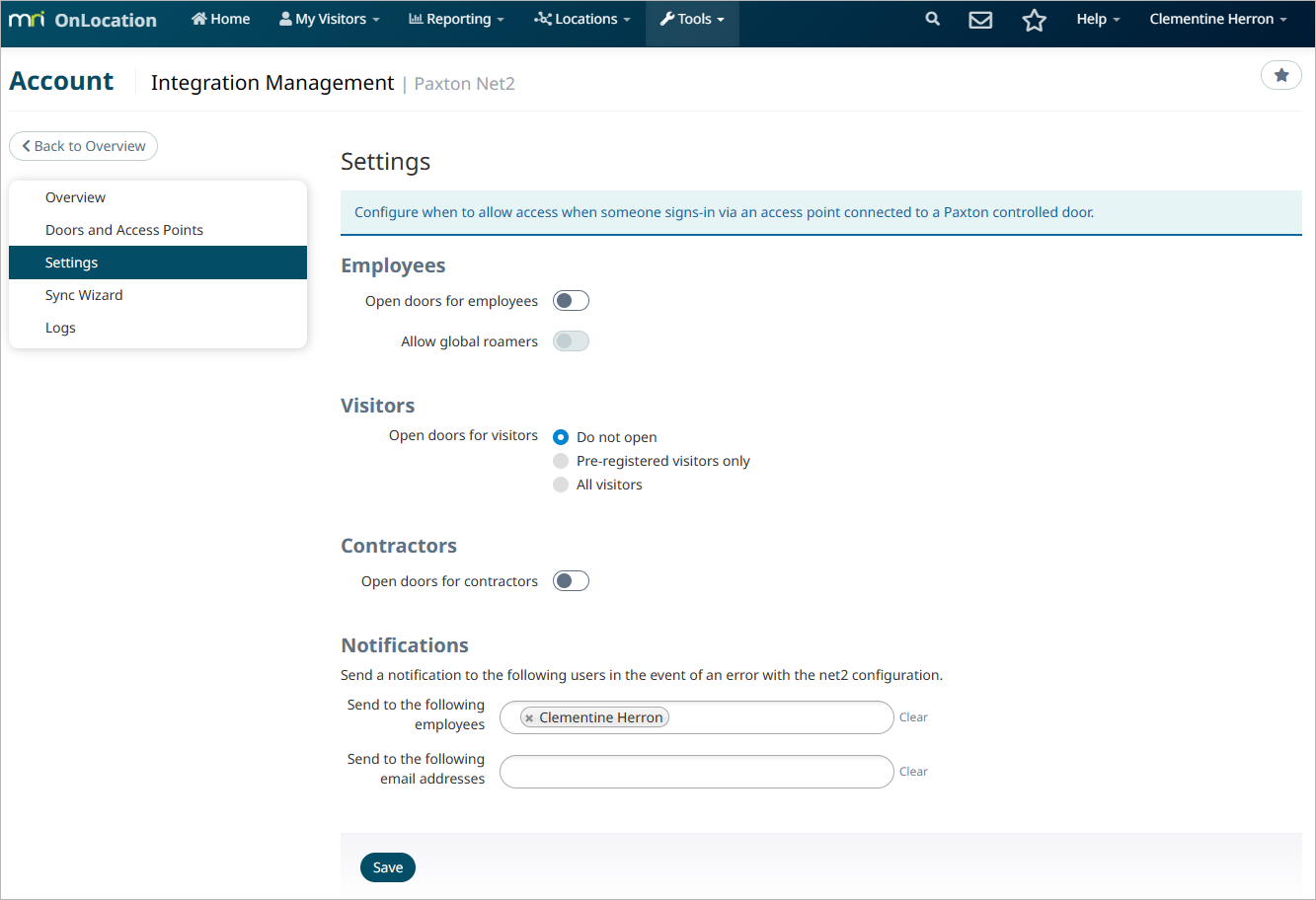Go to Home in the top navigation
The height and width of the screenshot is (900, 1316).
click(x=221, y=19)
